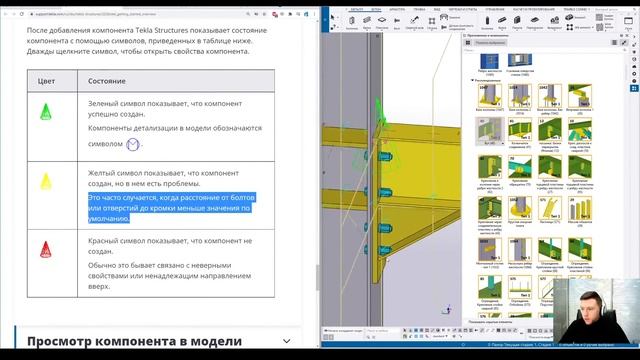Open the first ribbon tab (Steel)
640x360 pixels.
coord(357,9)
